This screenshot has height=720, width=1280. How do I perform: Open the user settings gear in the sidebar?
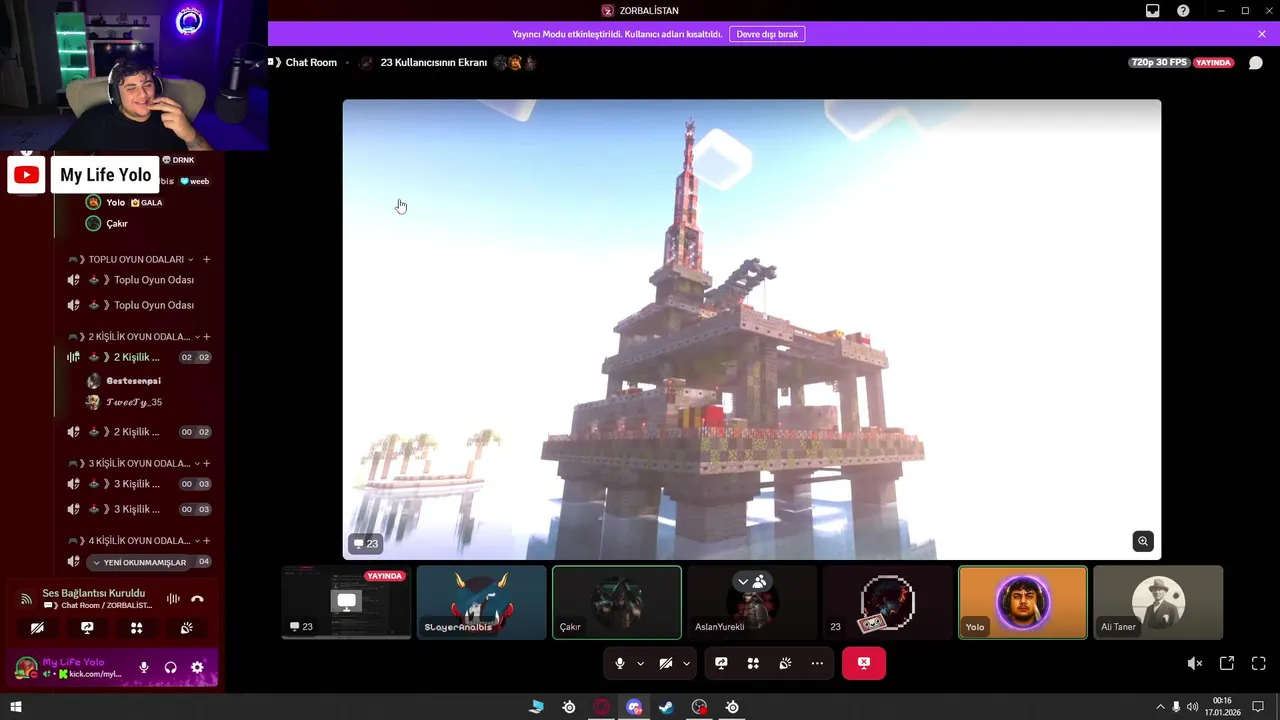tap(197, 667)
